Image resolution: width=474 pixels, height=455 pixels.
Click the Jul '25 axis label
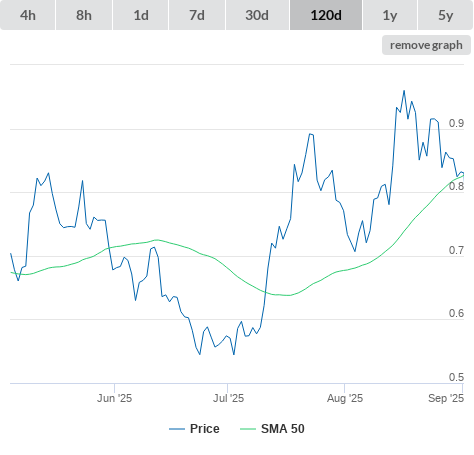point(228,398)
